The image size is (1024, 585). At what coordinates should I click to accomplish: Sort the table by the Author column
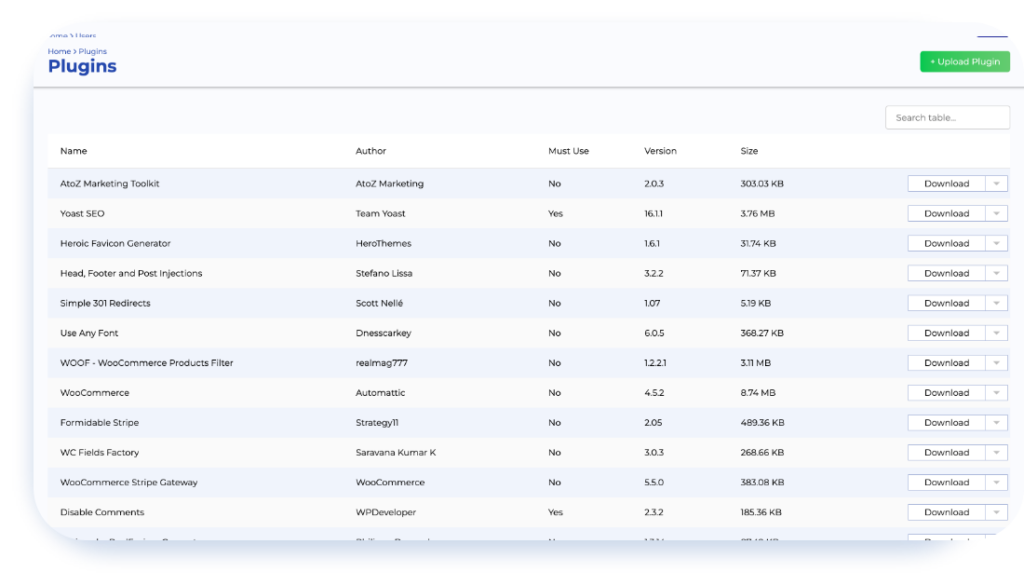pyautogui.click(x=371, y=151)
